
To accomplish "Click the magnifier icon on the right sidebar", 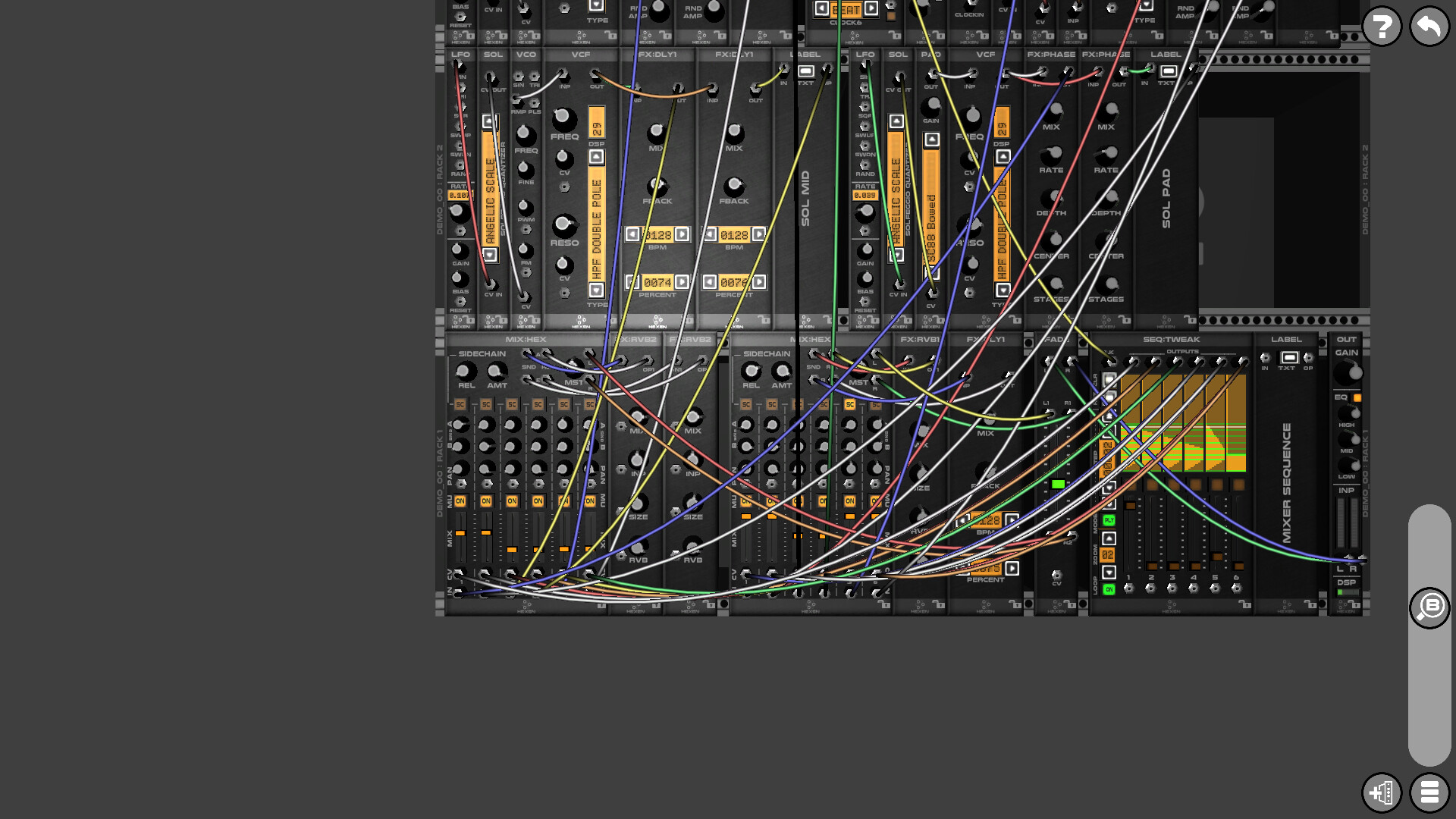I will 1430,606.
